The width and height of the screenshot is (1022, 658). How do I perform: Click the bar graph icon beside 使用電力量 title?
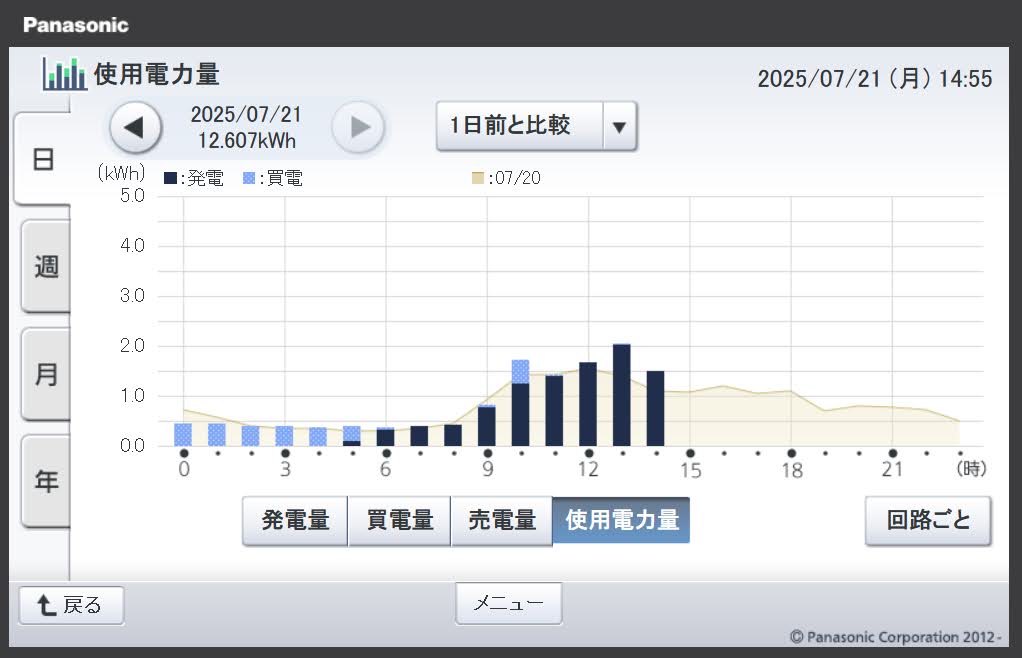64,74
